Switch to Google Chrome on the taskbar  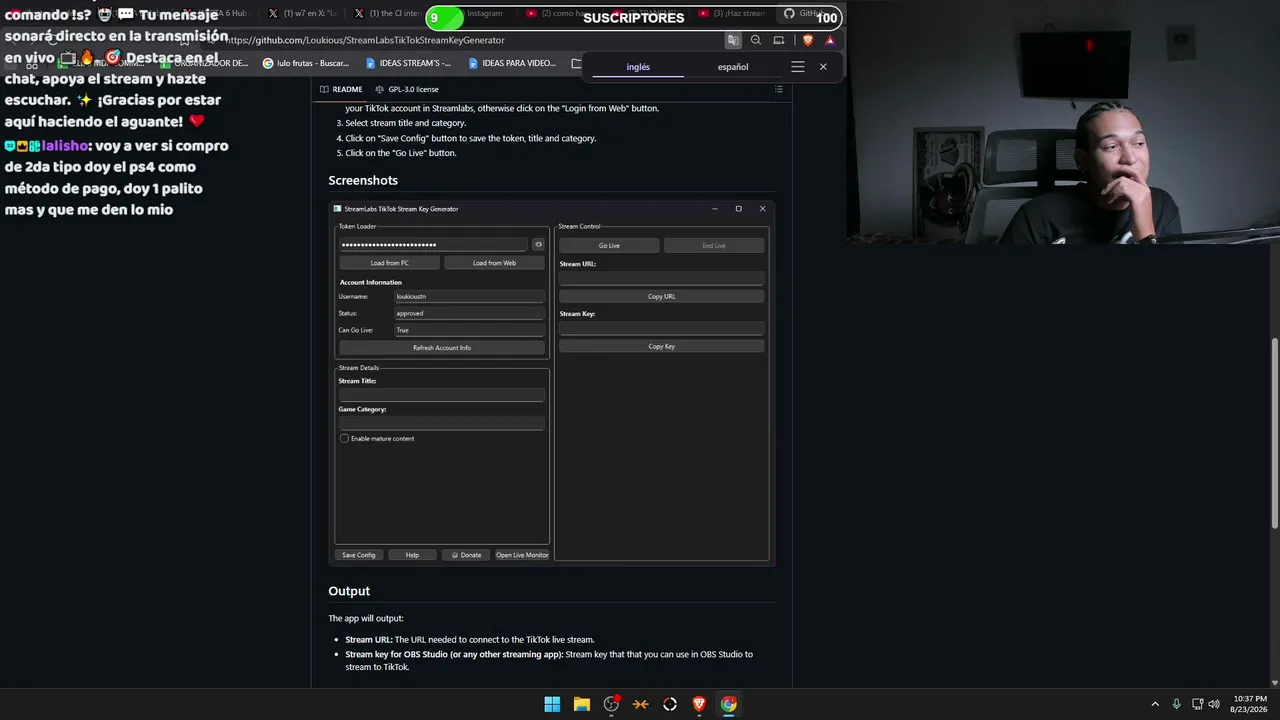(729, 704)
